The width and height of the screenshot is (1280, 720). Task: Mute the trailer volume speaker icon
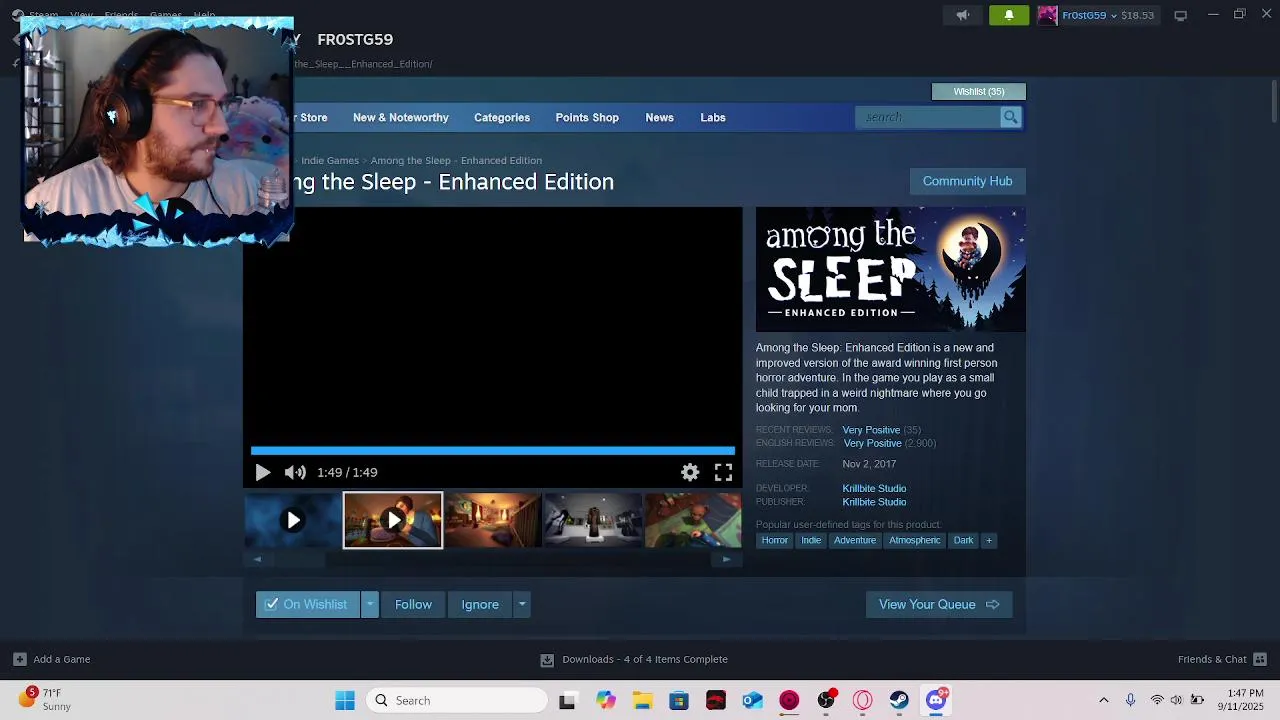click(294, 472)
